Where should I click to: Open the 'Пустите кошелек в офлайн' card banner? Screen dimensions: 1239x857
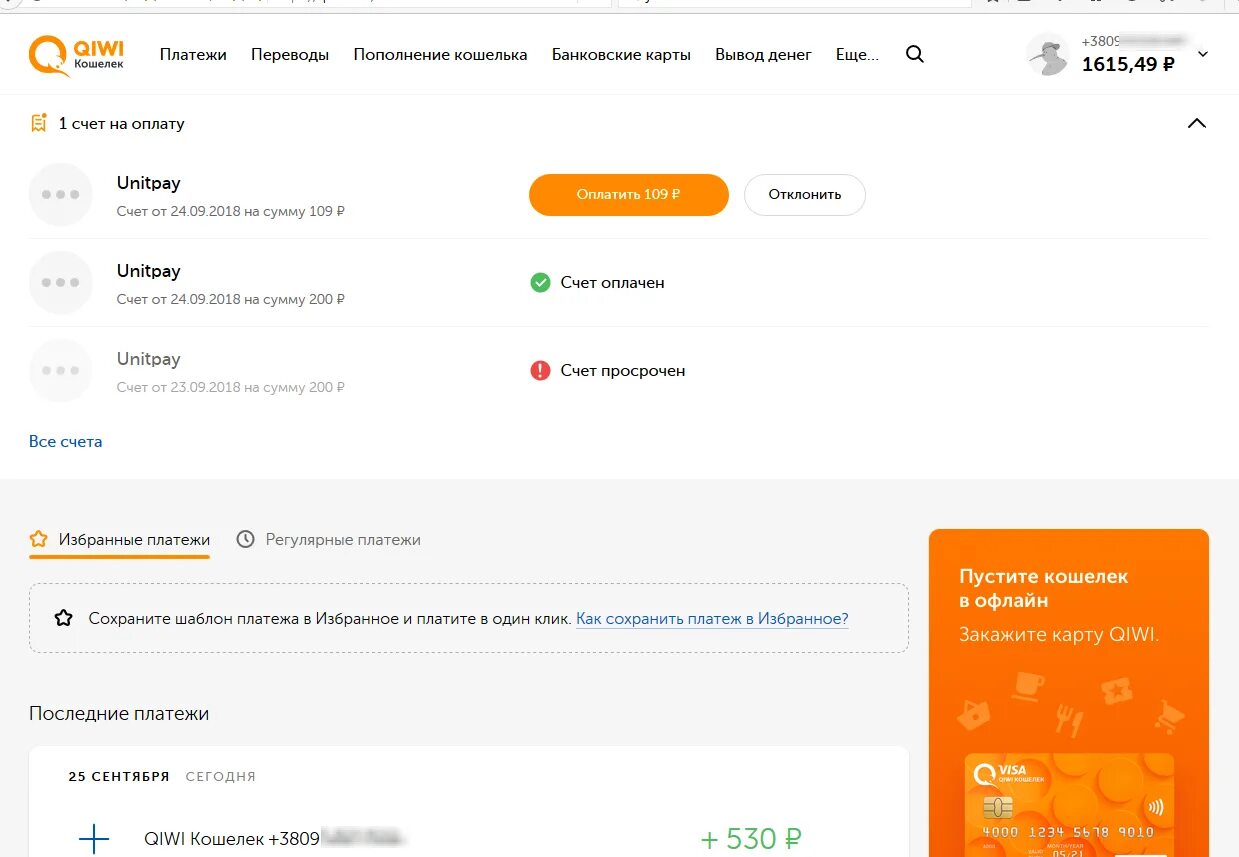coord(1068,692)
